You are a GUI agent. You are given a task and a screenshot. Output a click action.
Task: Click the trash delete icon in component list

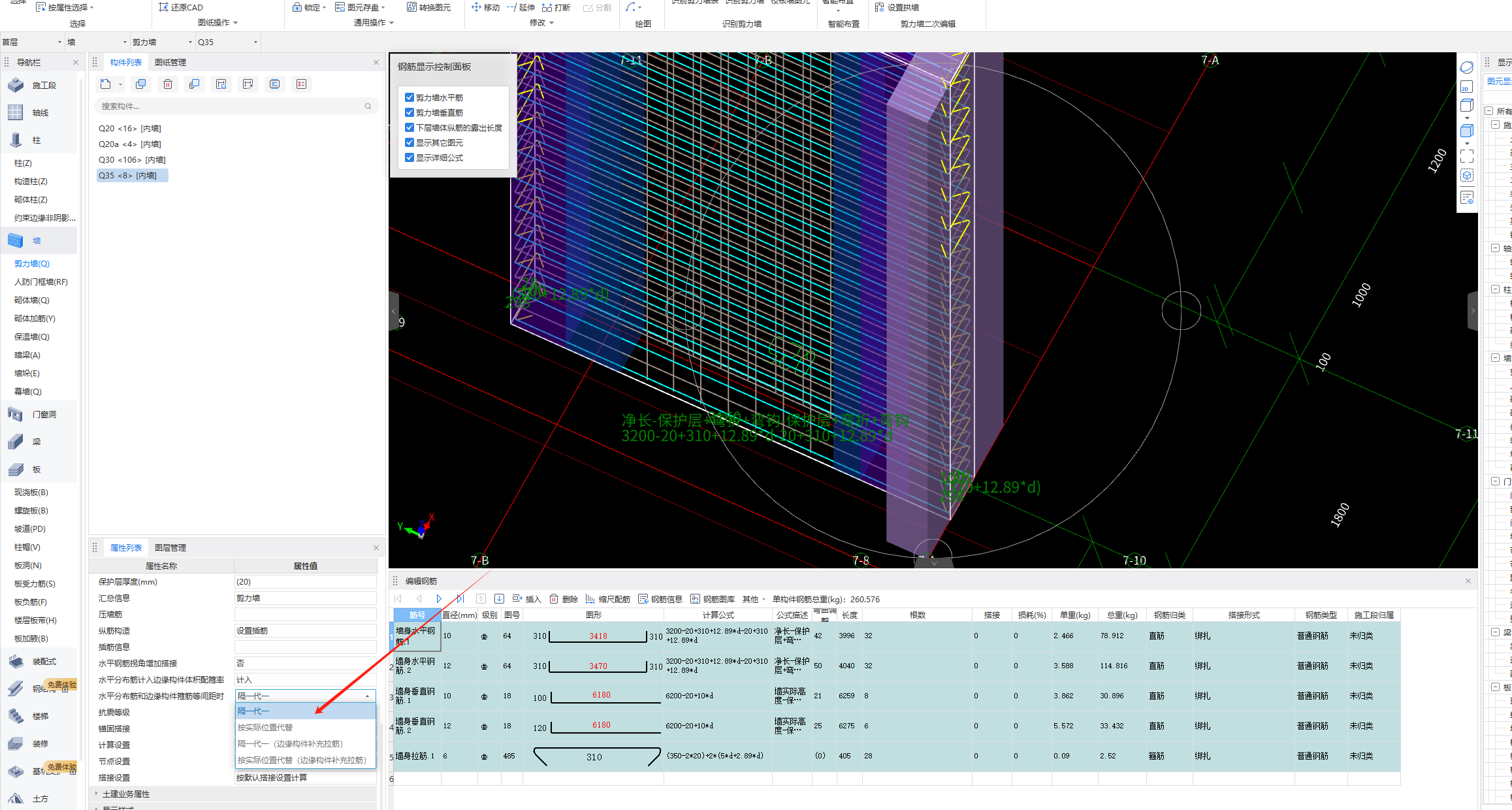tap(168, 84)
